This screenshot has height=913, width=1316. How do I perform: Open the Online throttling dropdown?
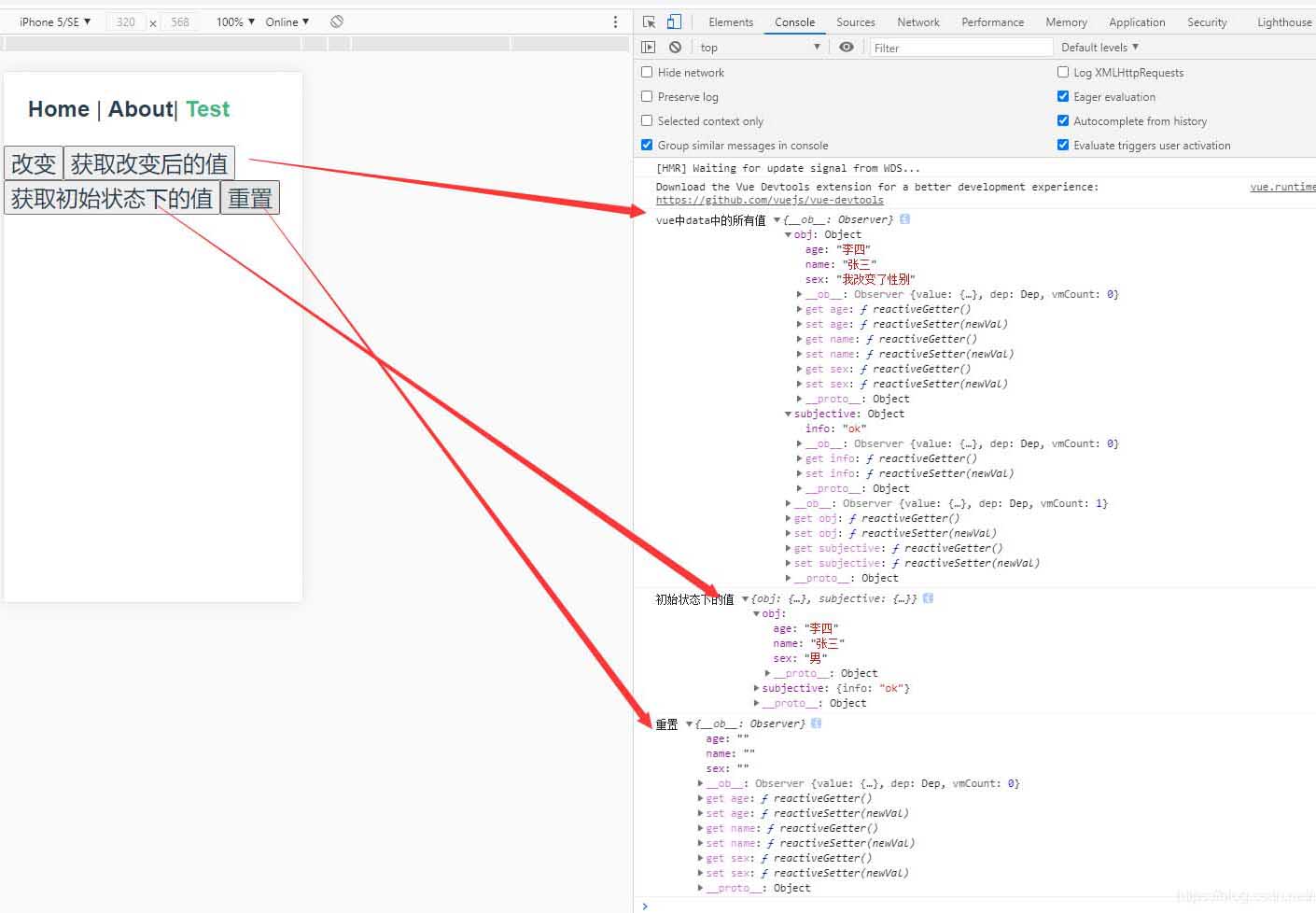coord(287,21)
